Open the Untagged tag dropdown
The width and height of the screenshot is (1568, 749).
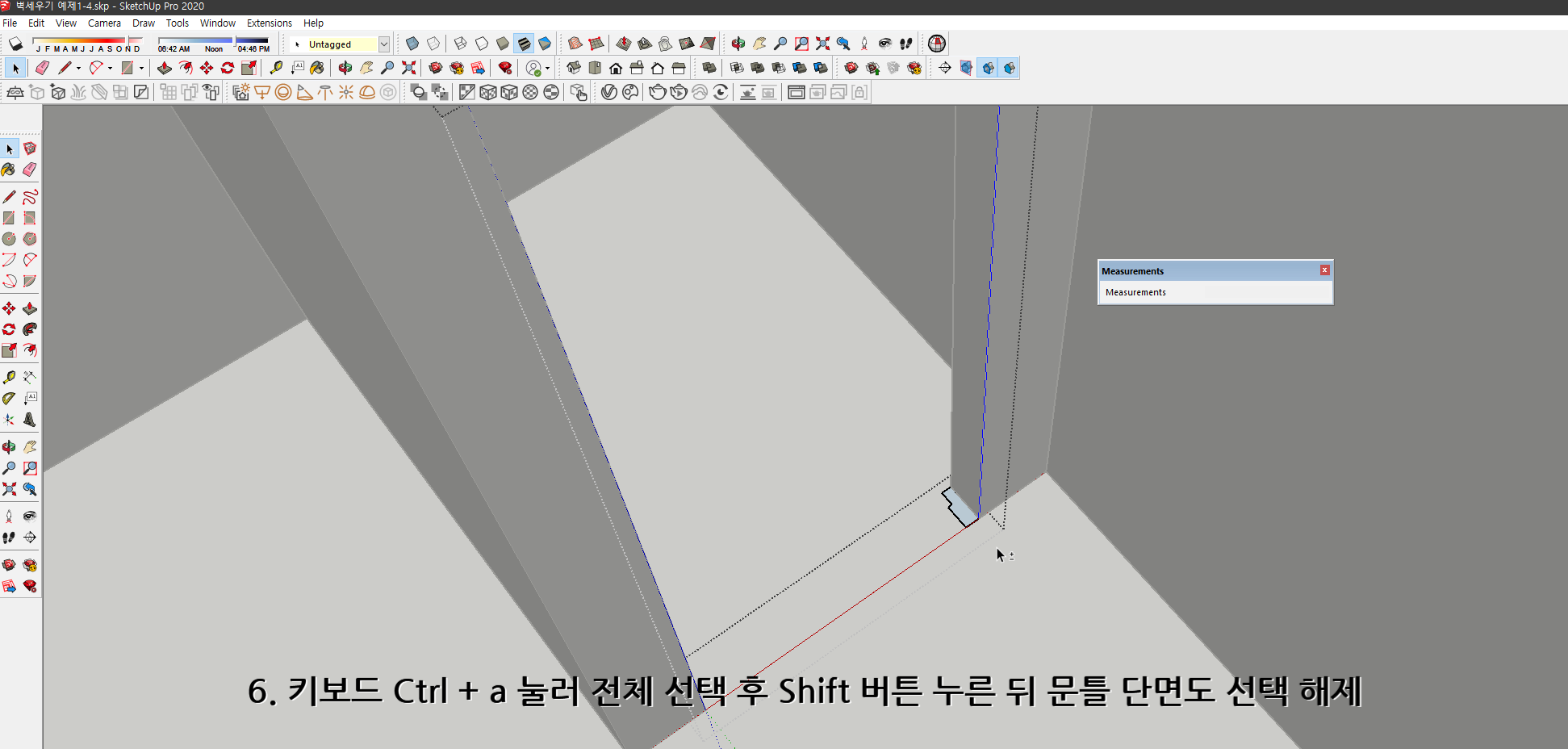tap(385, 44)
